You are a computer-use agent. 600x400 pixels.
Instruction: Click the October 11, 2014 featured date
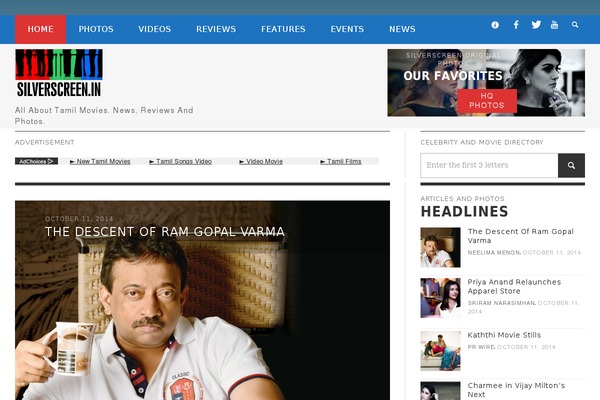click(79, 219)
